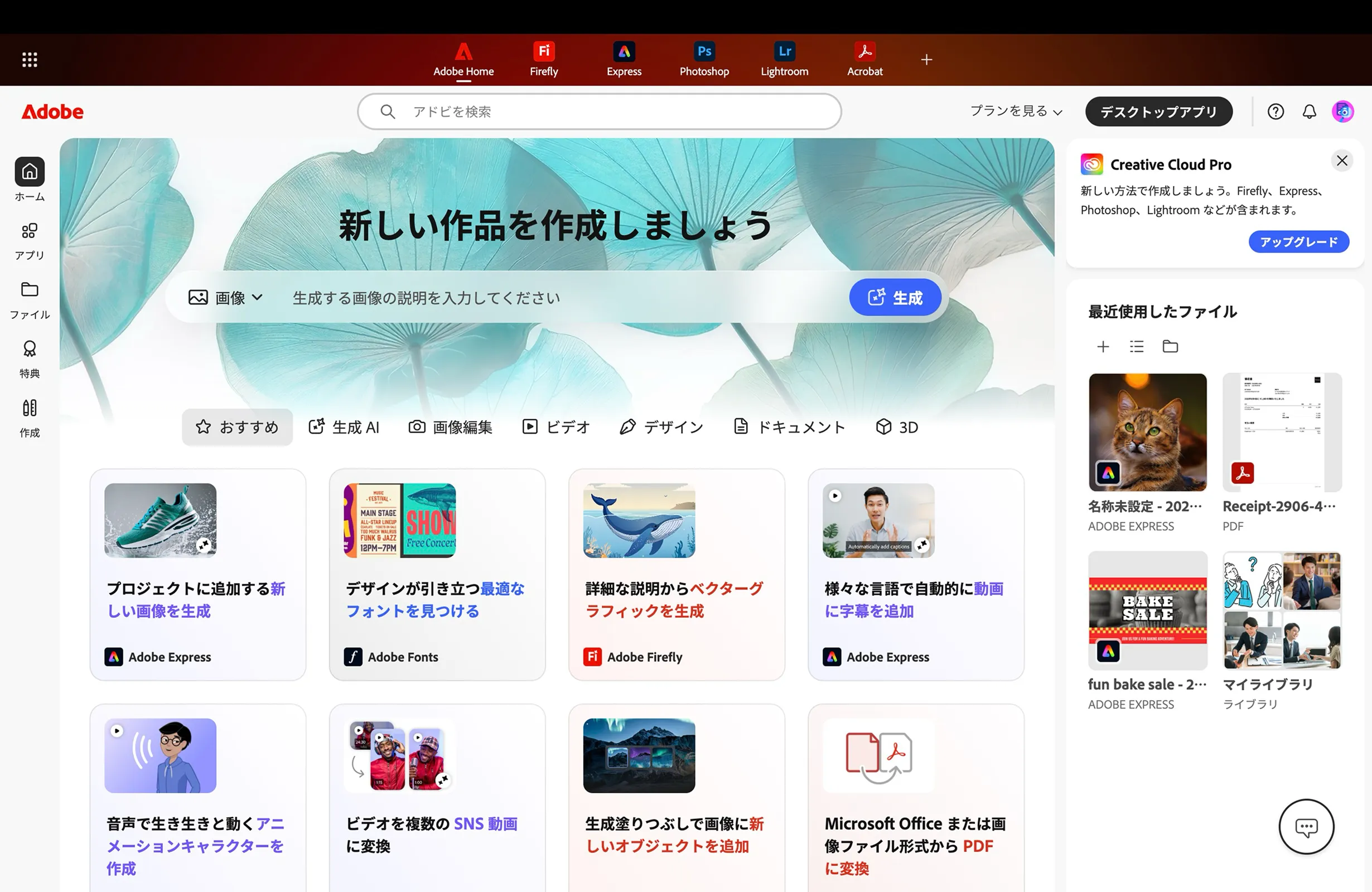The image size is (1372, 892).
Task: Open the Receipt-2906 PDF thumbnail
Action: coord(1282,433)
